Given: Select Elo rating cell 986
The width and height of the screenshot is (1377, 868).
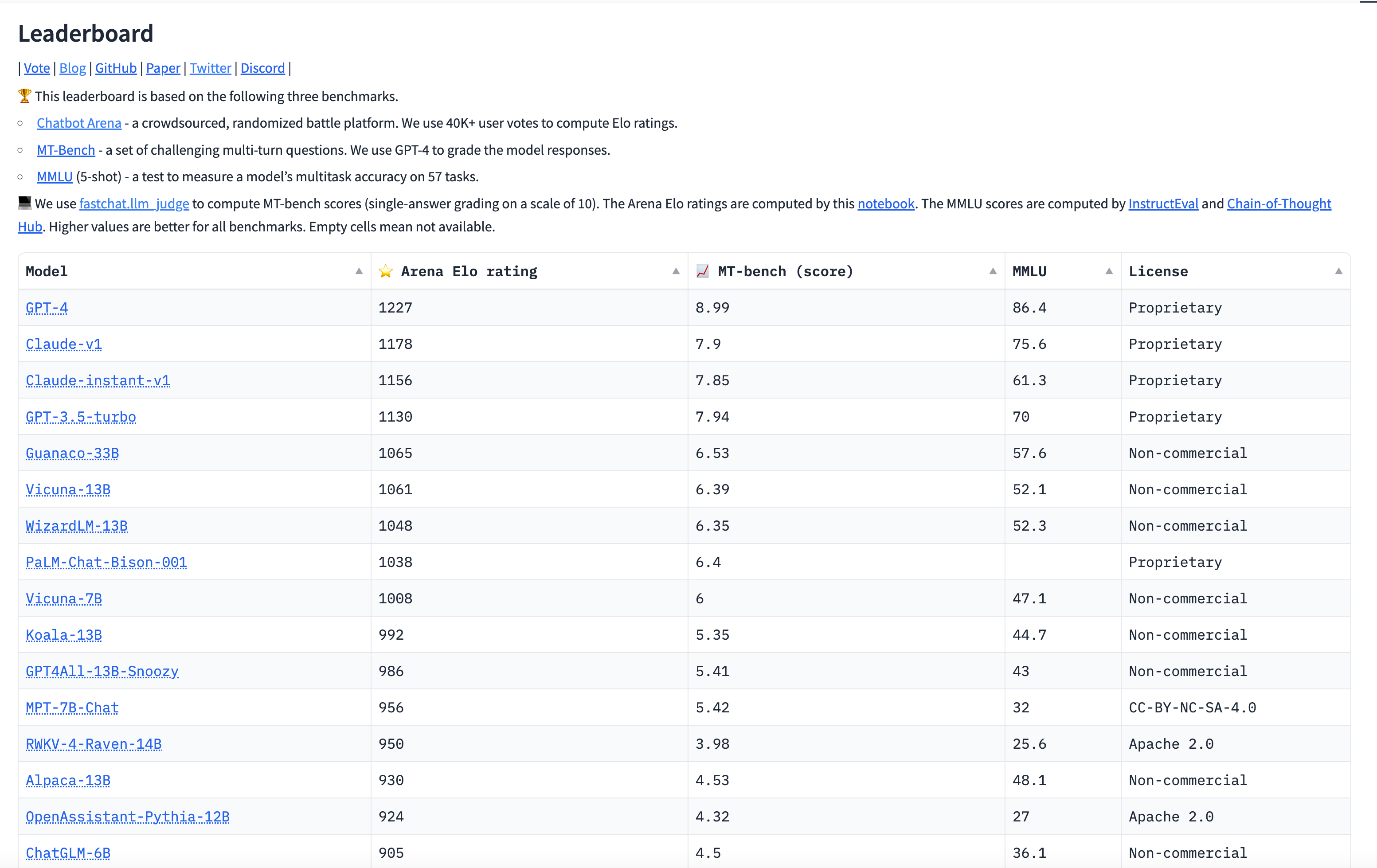Looking at the screenshot, I should pyautogui.click(x=529, y=671).
